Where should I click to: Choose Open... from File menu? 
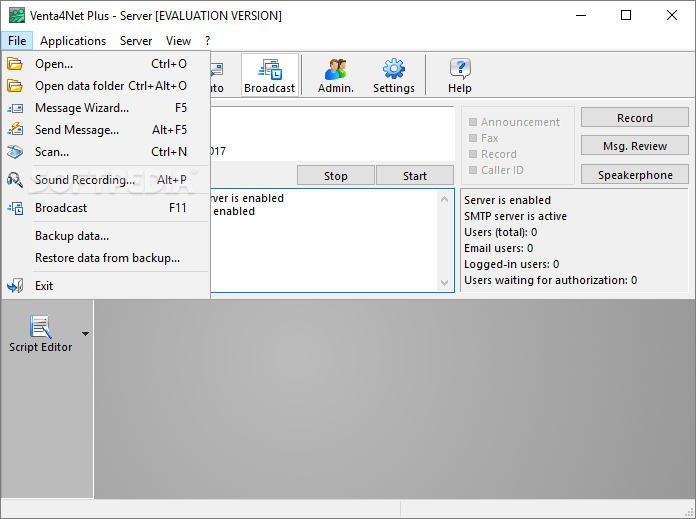[106, 64]
